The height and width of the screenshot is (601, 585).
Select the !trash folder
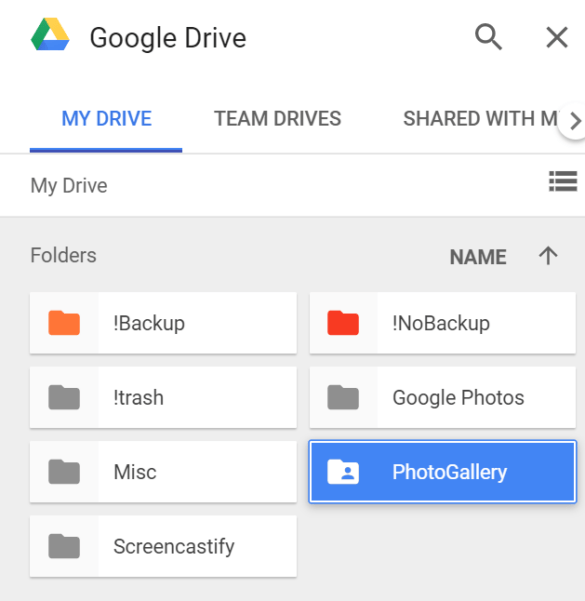(163, 397)
